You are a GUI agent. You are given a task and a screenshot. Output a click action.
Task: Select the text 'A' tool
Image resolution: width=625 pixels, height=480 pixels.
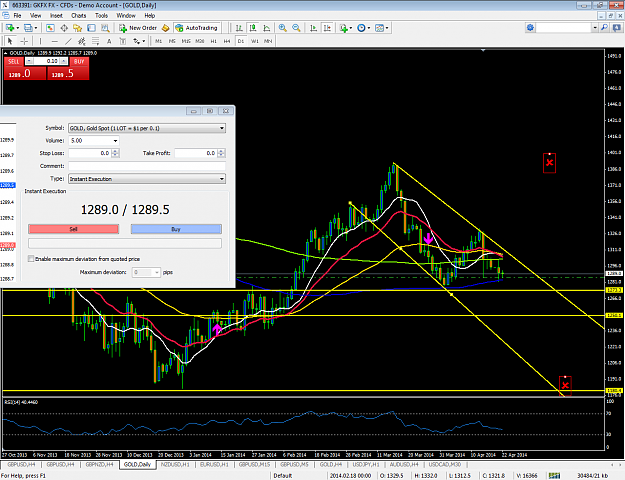coord(109,41)
